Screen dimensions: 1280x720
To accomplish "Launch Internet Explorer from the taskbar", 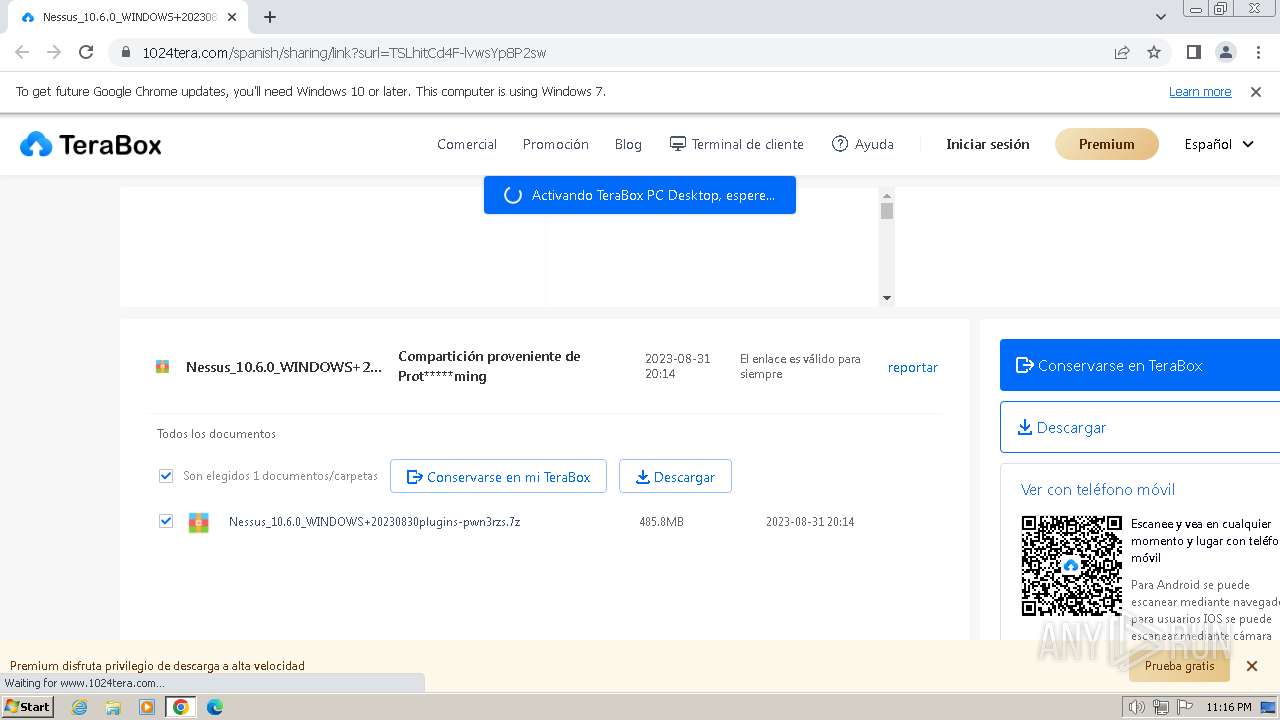I will click(x=79, y=707).
